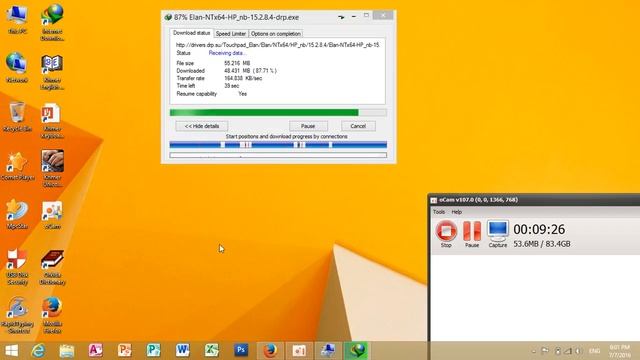Click the oCam recording timer 00:09:26
Viewport: 640px width, 360px height.
pyautogui.click(x=539, y=229)
